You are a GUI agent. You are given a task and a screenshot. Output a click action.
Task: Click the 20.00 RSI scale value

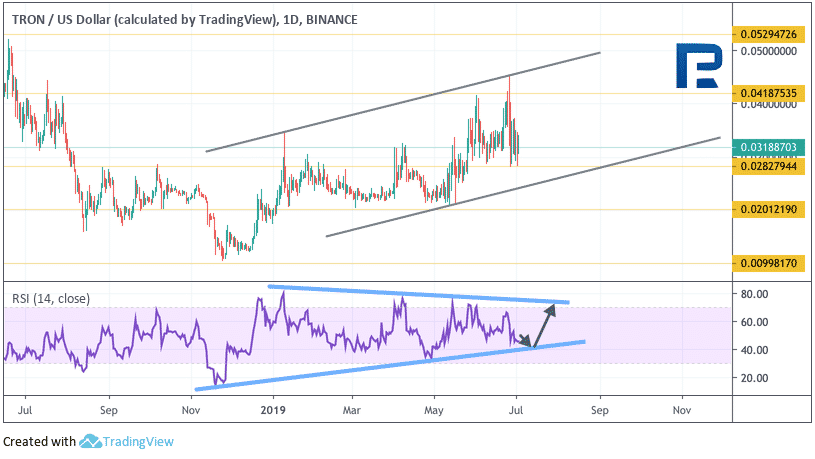coord(754,378)
